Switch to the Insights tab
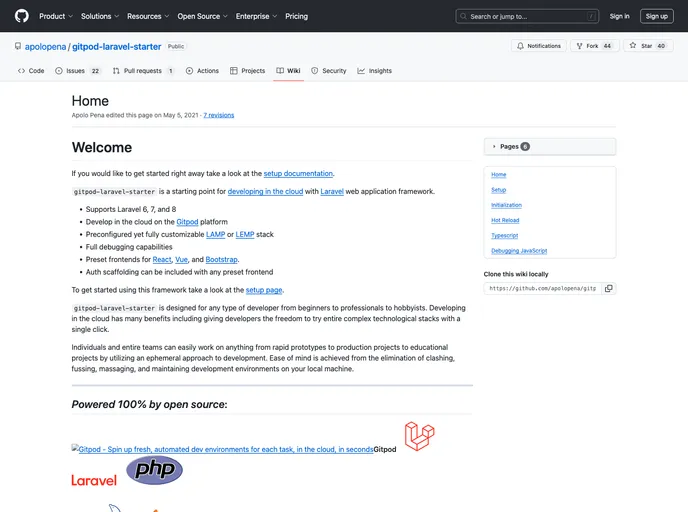 [374, 71]
